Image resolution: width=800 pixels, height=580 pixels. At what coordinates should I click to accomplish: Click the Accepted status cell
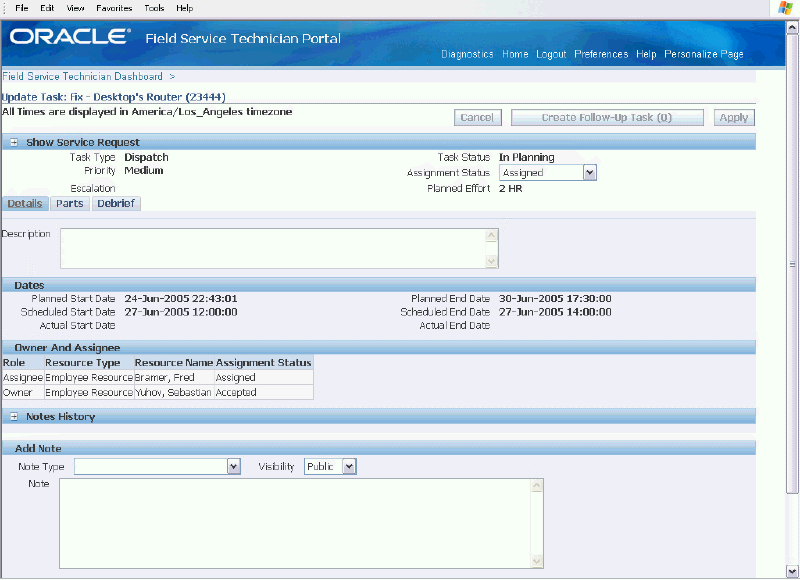tap(264, 392)
